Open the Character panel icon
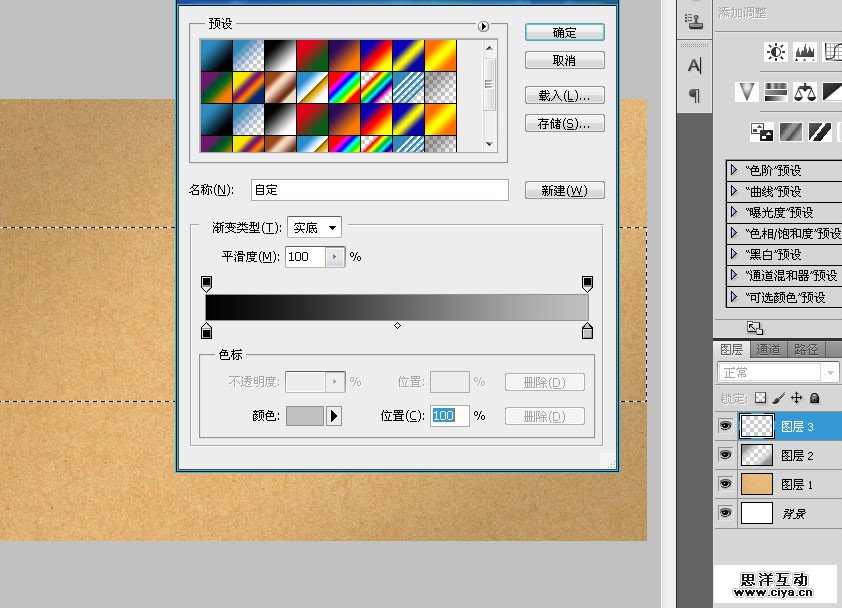This screenshot has height=608, width=842. click(x=694, y=66)
